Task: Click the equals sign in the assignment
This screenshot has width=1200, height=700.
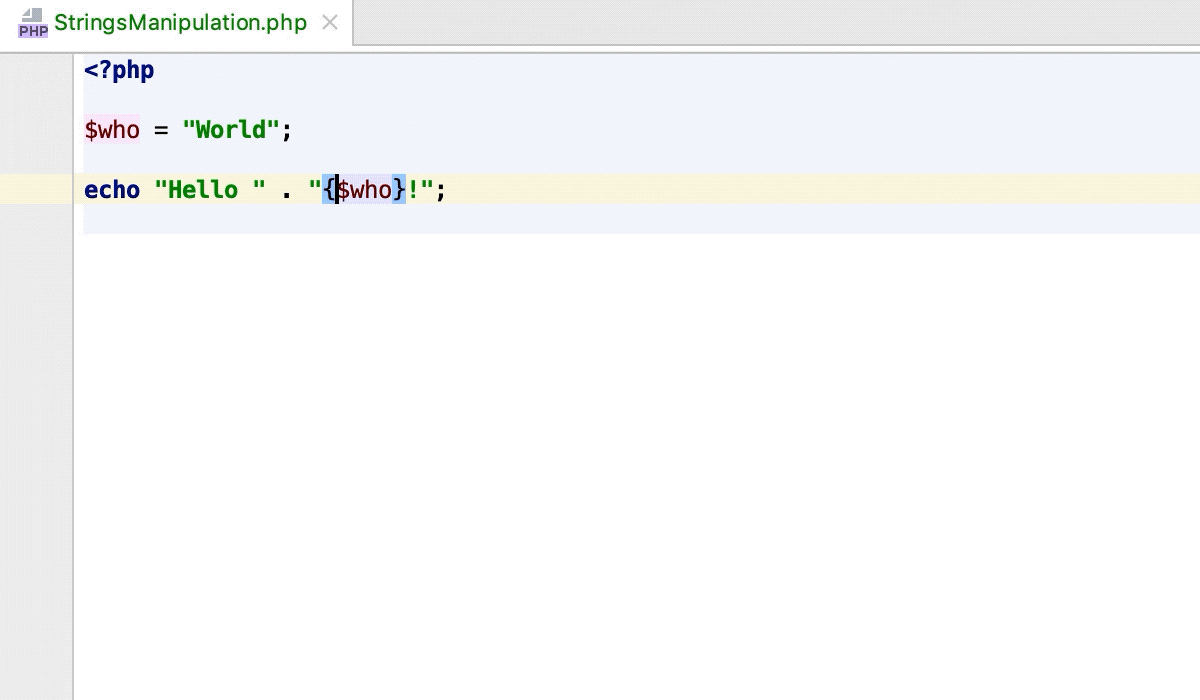Action: [x=162, y=129]
